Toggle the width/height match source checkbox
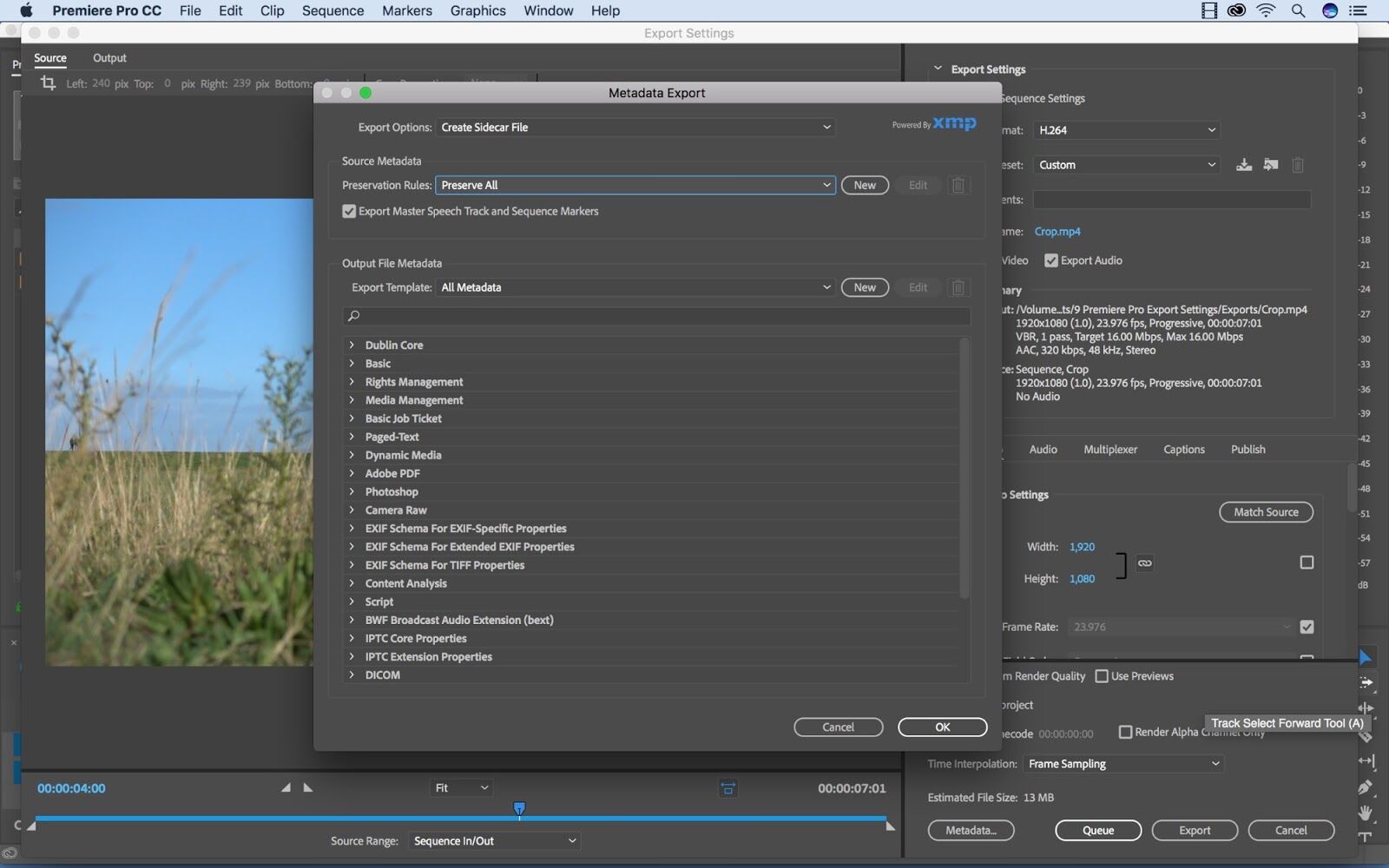Screen dimensions: 1389x868 (1307, 562)
